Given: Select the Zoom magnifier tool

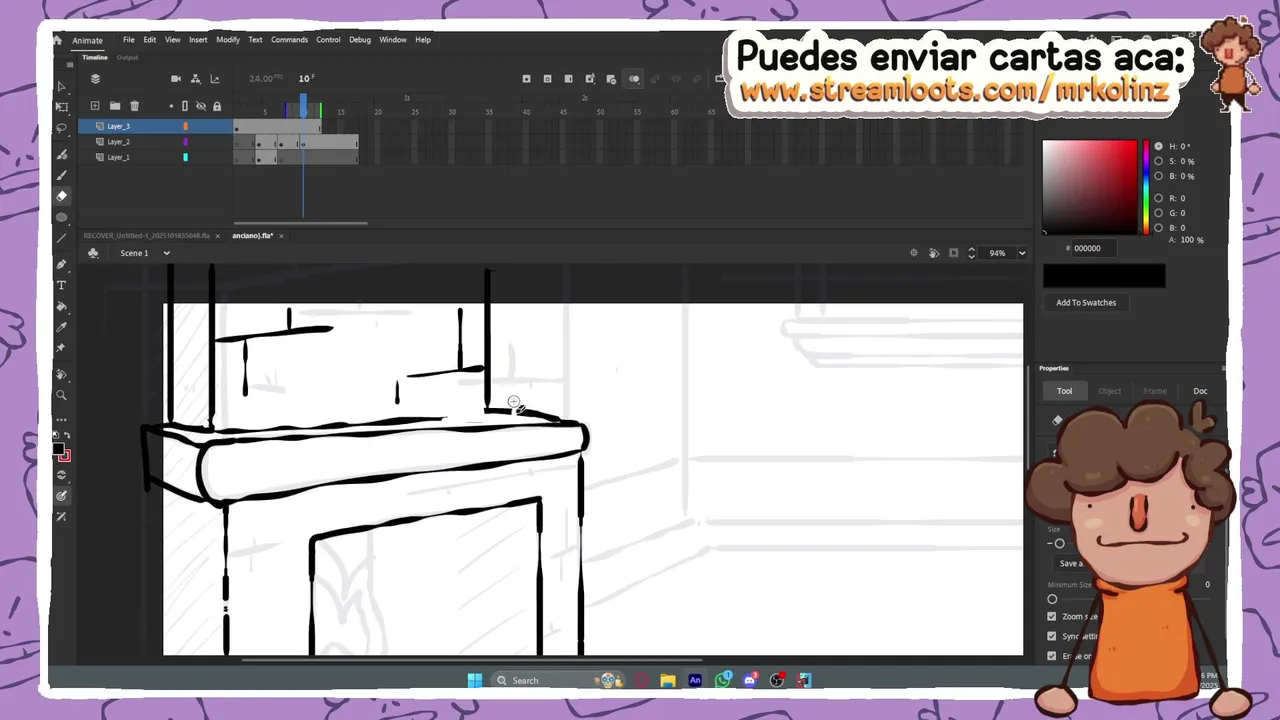Looking at the screenshot, I should (x=61, y=396).
